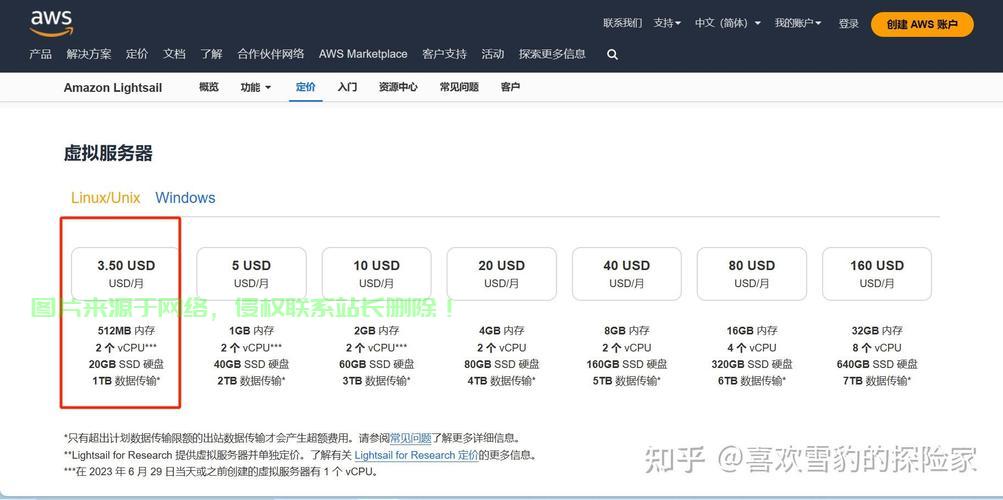Select the 3.50 USD plan card
1003x500 pixels.
126,274
